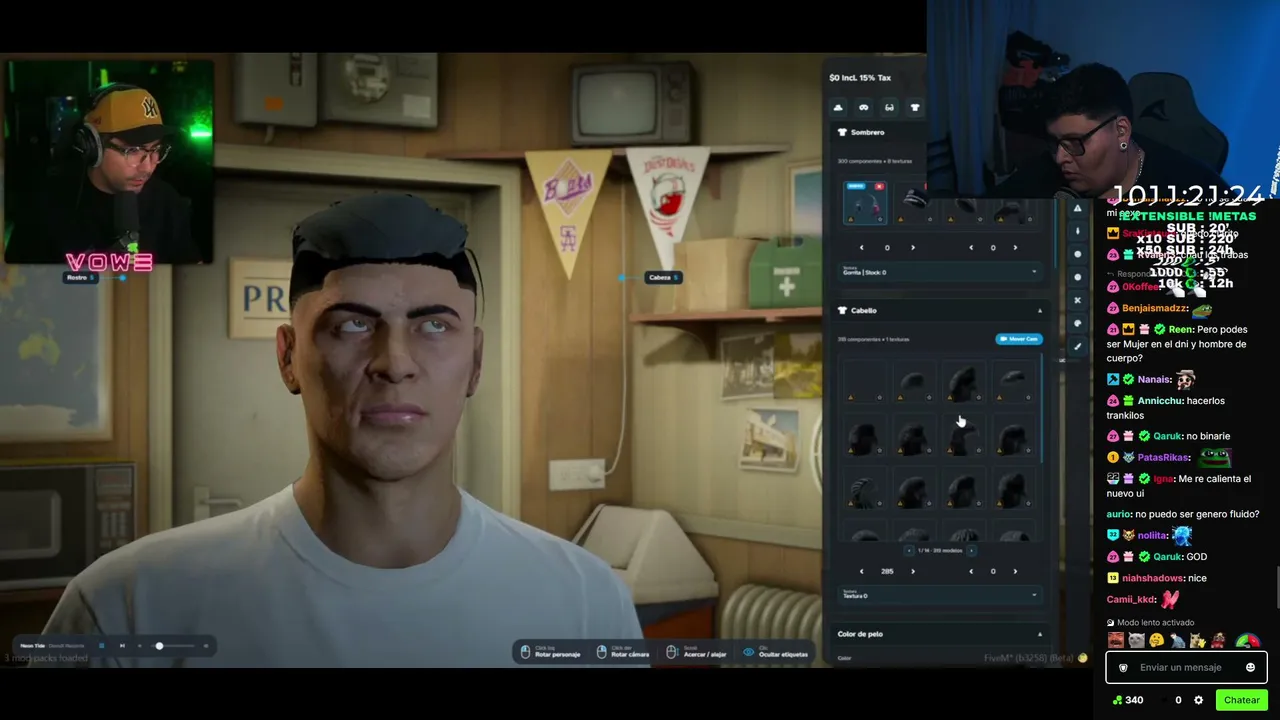The height and width of the screenshot is (720, 1280).
Task: Open the hat category icon tab
Action: (x=838, y=107)
